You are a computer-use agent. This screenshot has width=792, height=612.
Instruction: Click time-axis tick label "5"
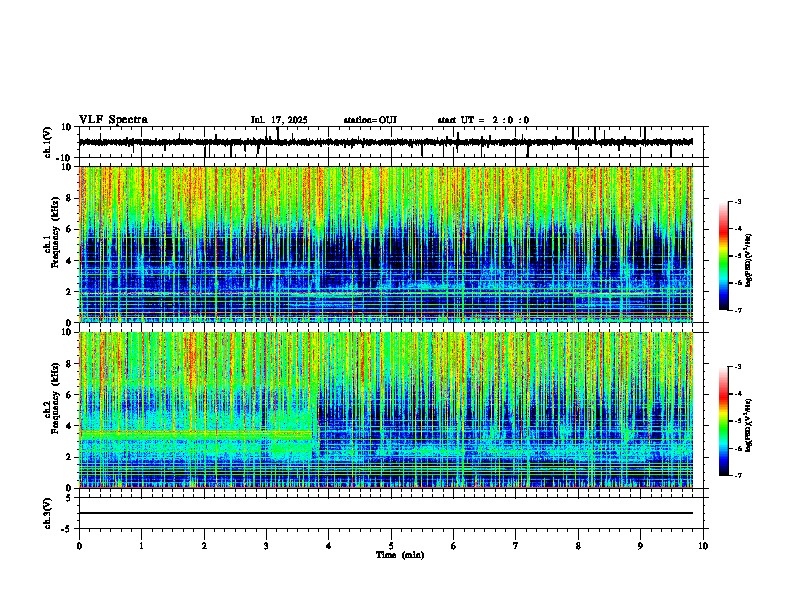pos(391,546)
